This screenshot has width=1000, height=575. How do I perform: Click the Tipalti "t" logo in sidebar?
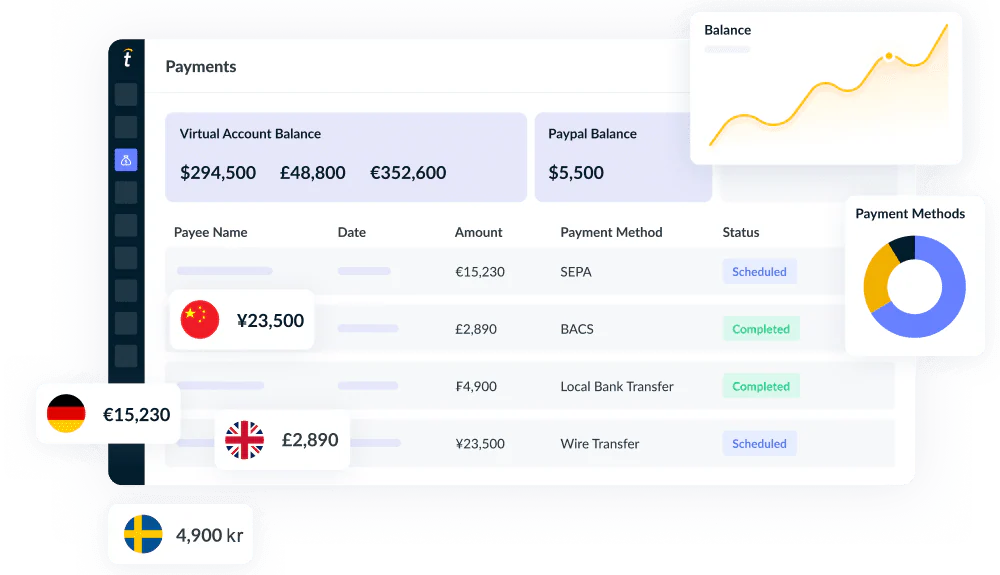pyautogui.click(x=128, y=58)
